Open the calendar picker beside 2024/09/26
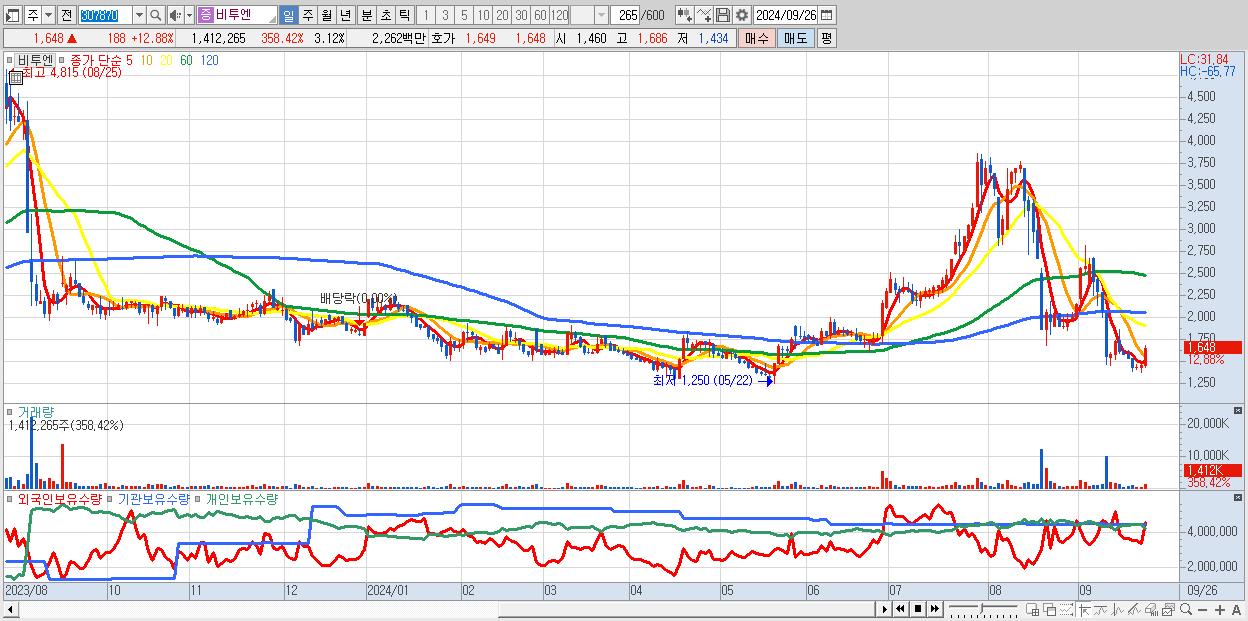 tap(826, 15)
